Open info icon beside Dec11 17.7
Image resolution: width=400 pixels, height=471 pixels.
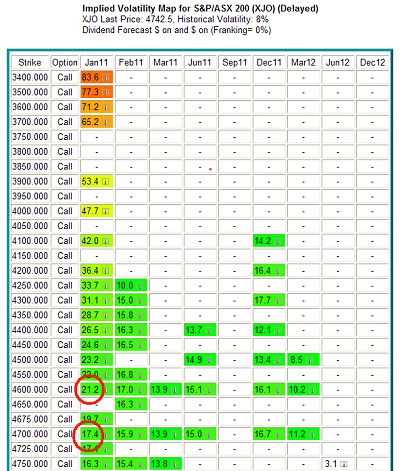278,301
